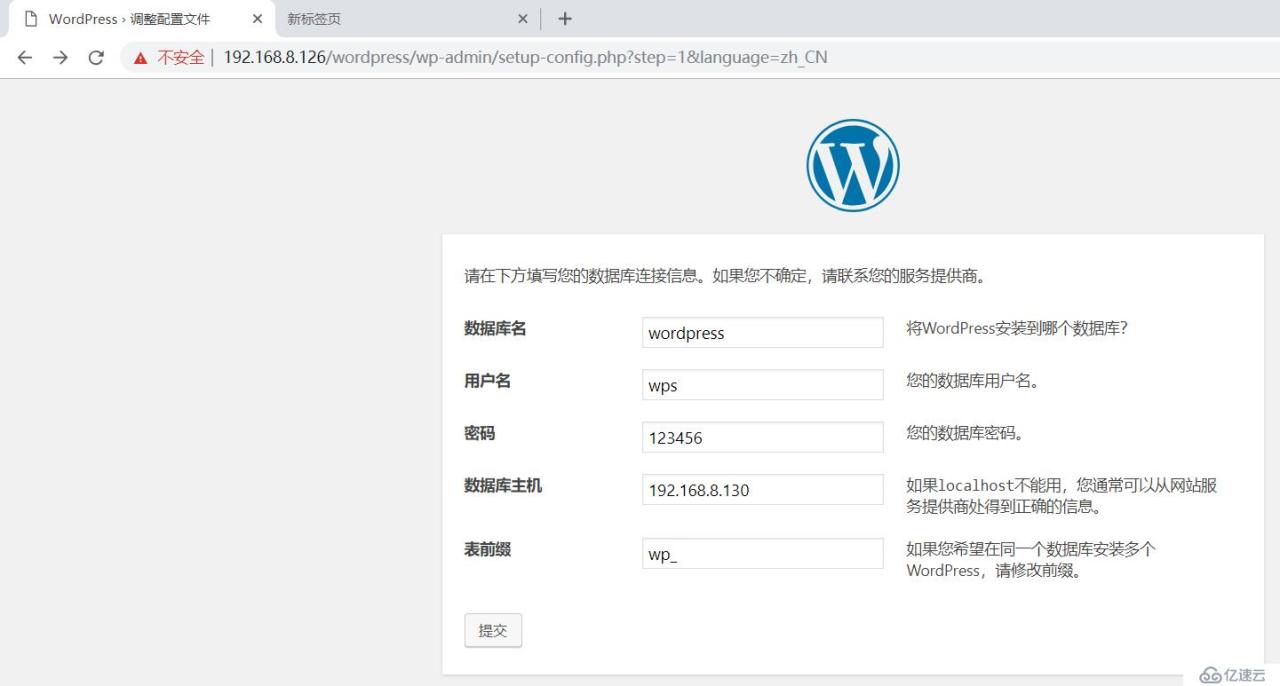Click the 提交 submit button
The image size is (1280, 686).
coord(492,630)
